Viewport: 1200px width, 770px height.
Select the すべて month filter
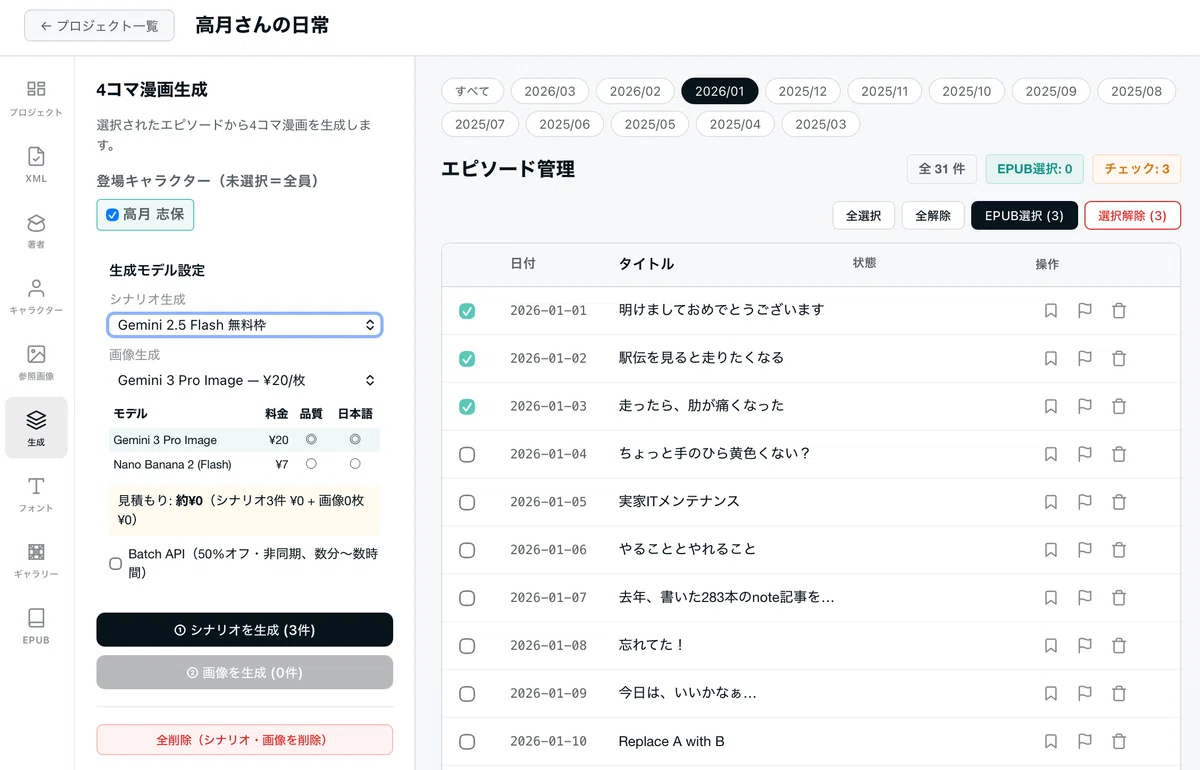[472, 91]
